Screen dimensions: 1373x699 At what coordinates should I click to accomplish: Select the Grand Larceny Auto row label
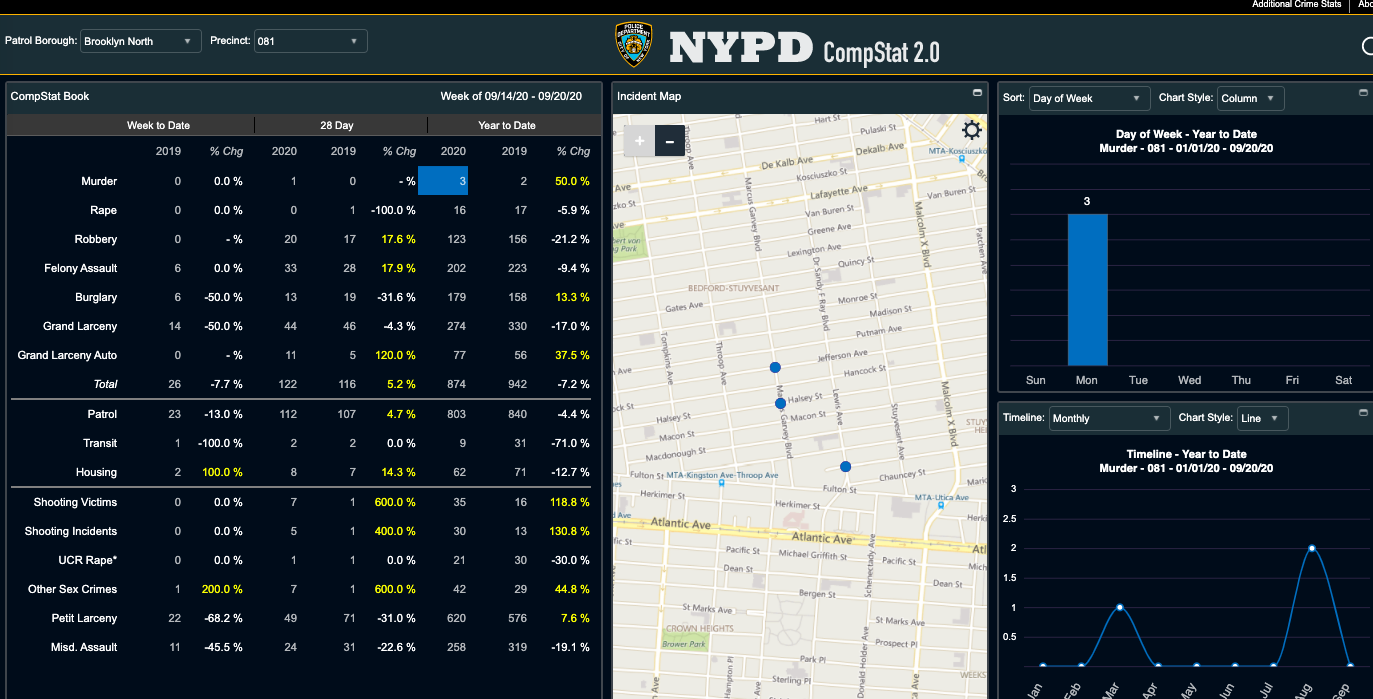click(67, 355)
